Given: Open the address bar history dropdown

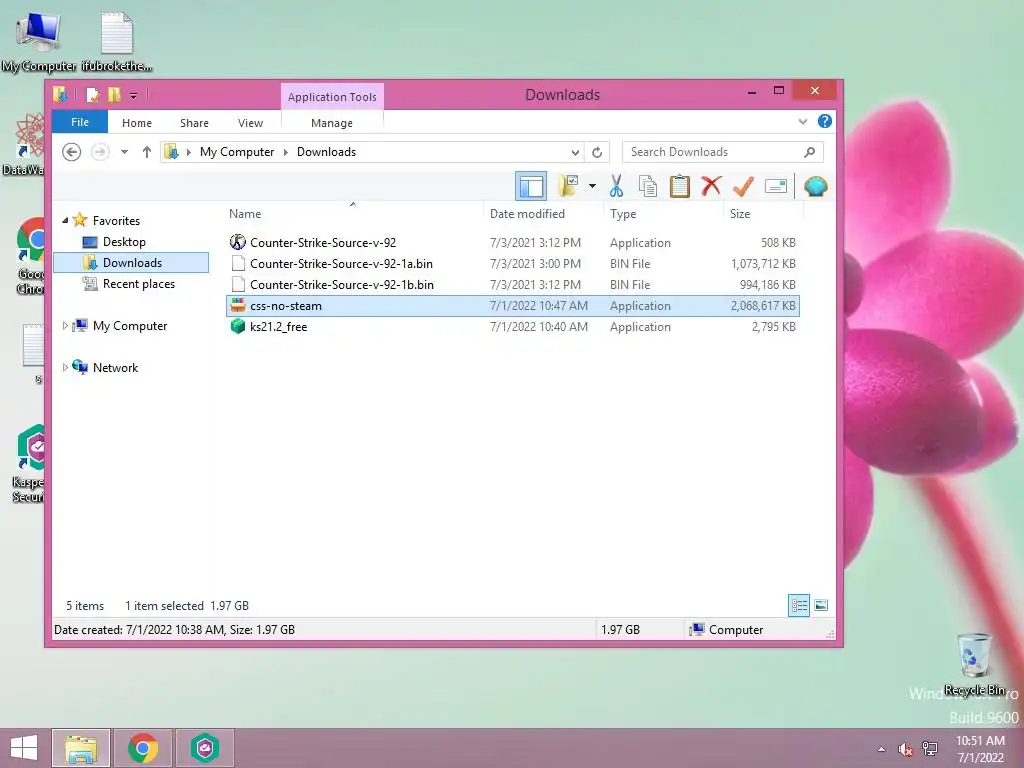Looking at the screenshot, I should point(575,152).
